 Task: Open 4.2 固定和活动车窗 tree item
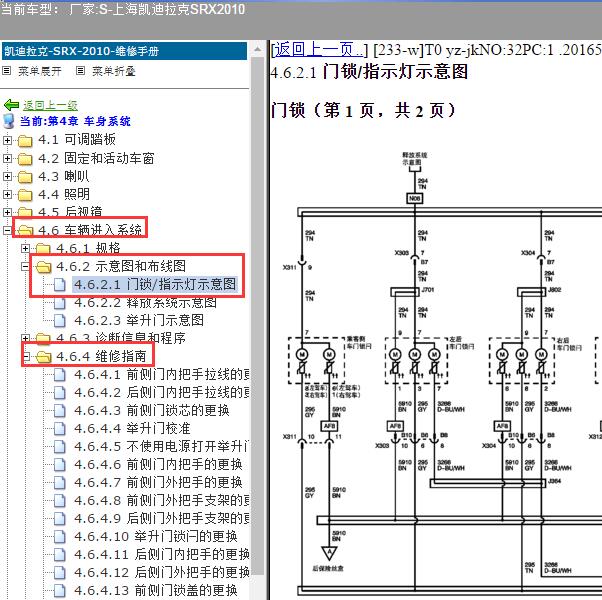click(x=96, y=158)
